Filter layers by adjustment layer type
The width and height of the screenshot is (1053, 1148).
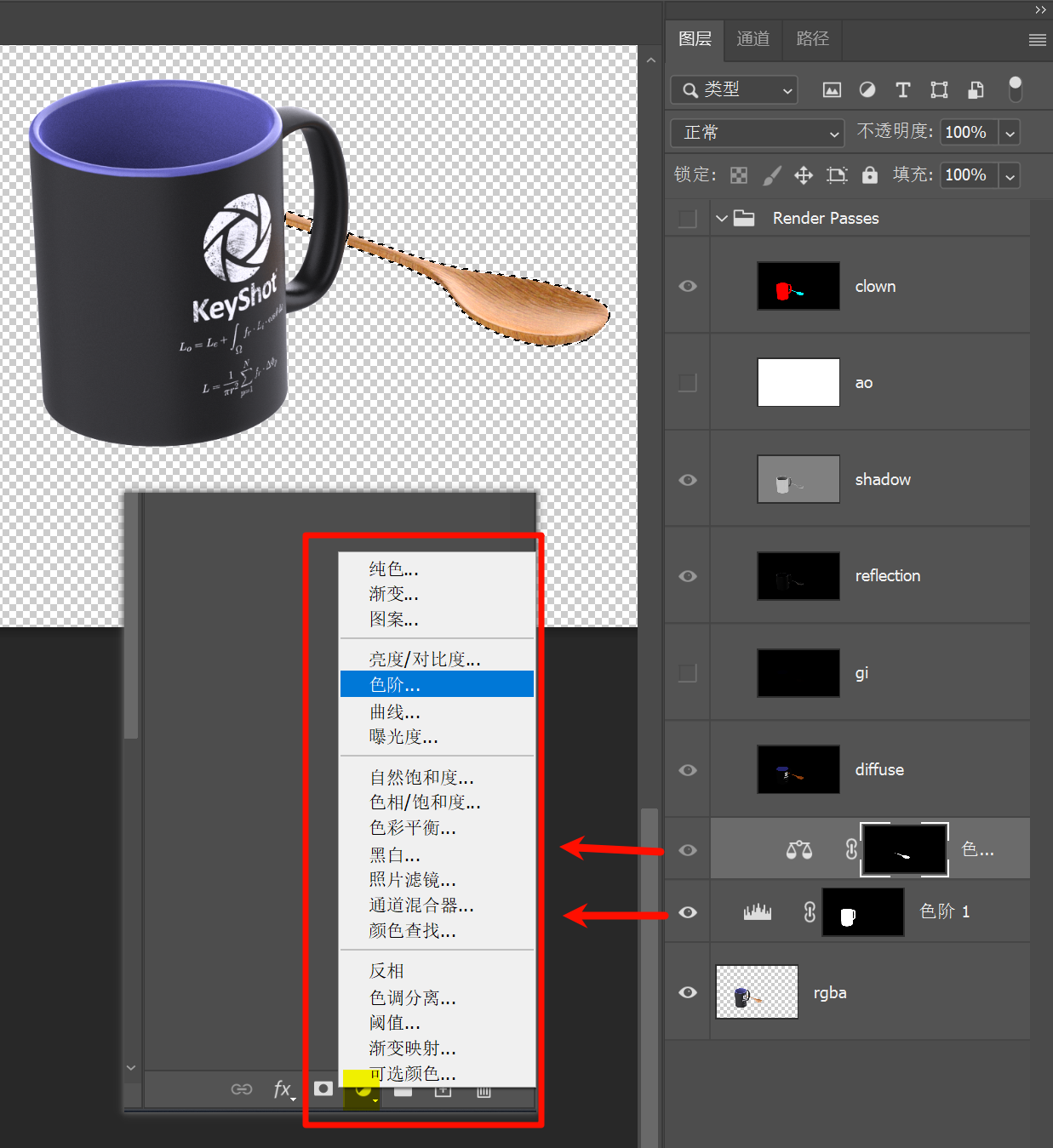[867, 89]
